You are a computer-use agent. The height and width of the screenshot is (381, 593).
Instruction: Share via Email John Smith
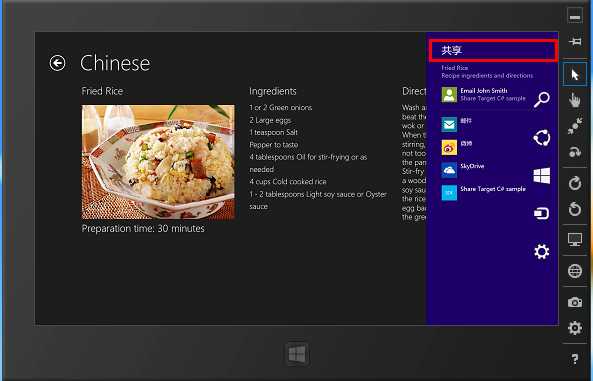(484, 95)
